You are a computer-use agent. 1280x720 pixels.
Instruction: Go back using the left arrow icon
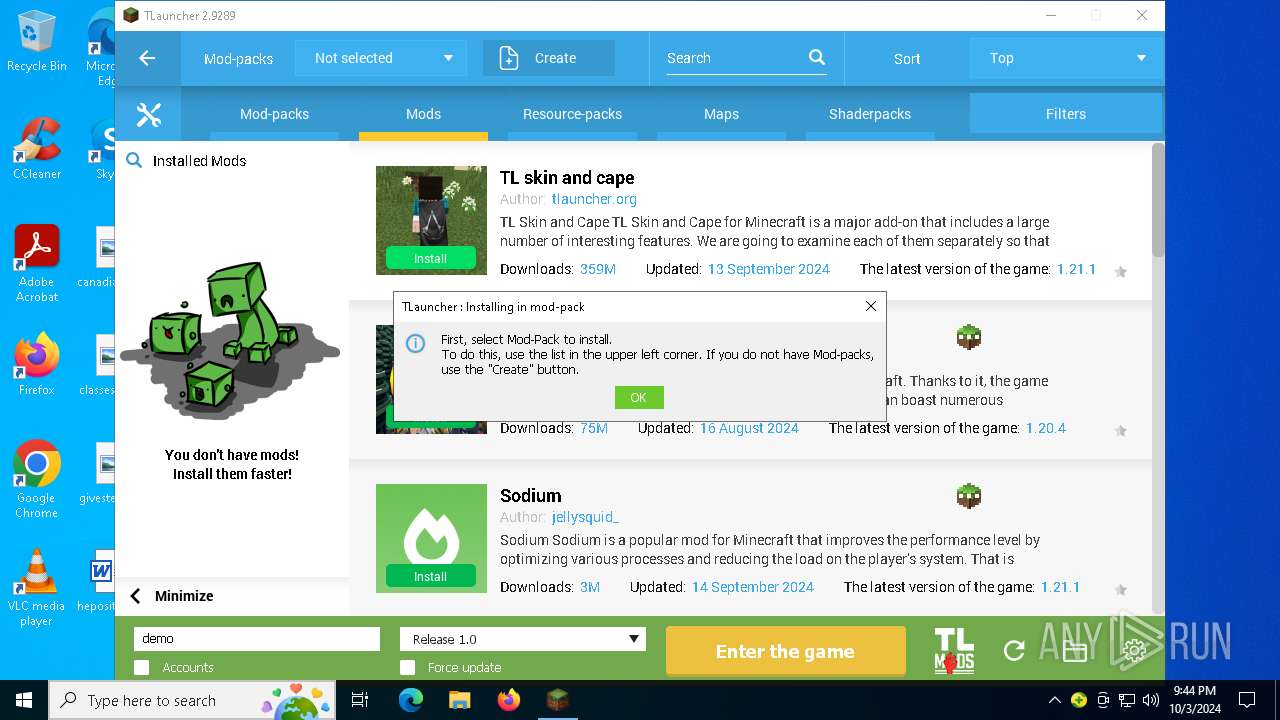[147, 58]
